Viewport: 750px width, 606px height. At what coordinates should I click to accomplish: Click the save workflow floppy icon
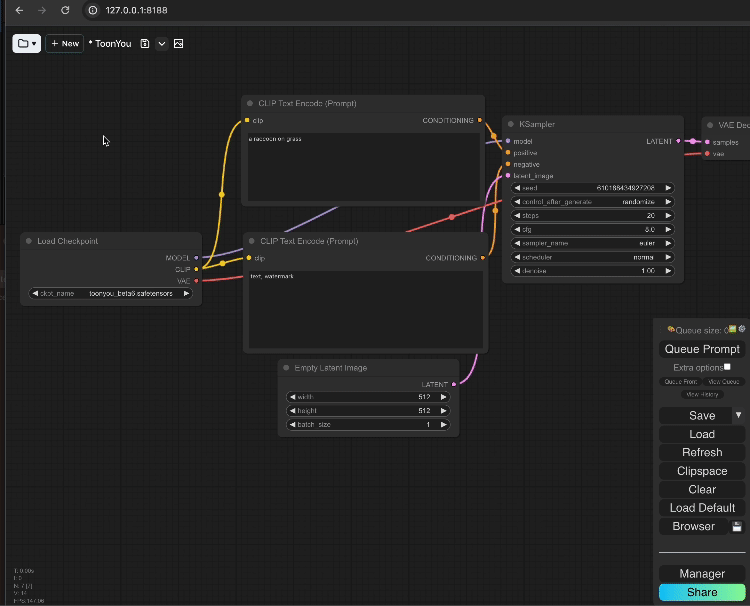coord(145,44)
